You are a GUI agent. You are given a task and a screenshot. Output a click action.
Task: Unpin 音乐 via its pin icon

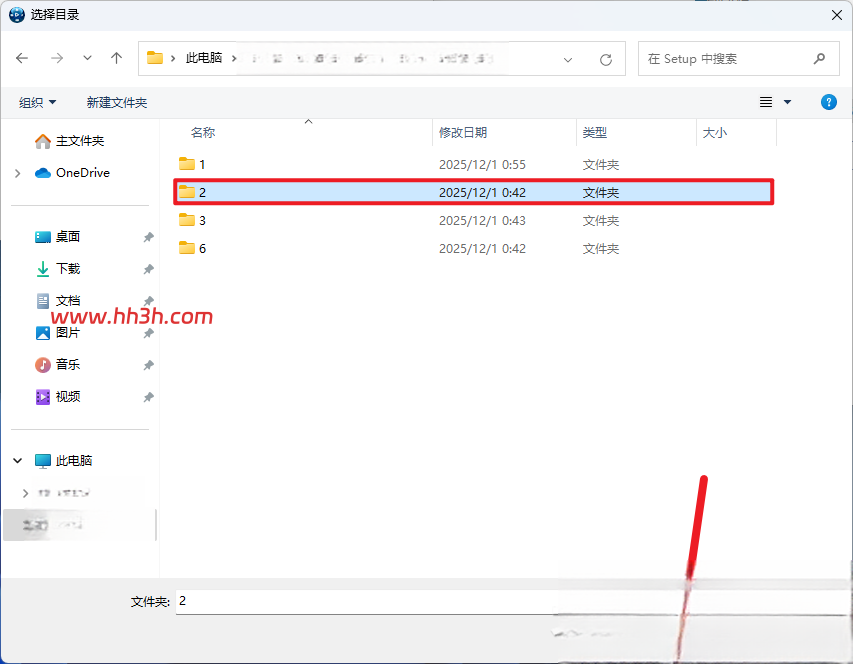coord(149,365)
